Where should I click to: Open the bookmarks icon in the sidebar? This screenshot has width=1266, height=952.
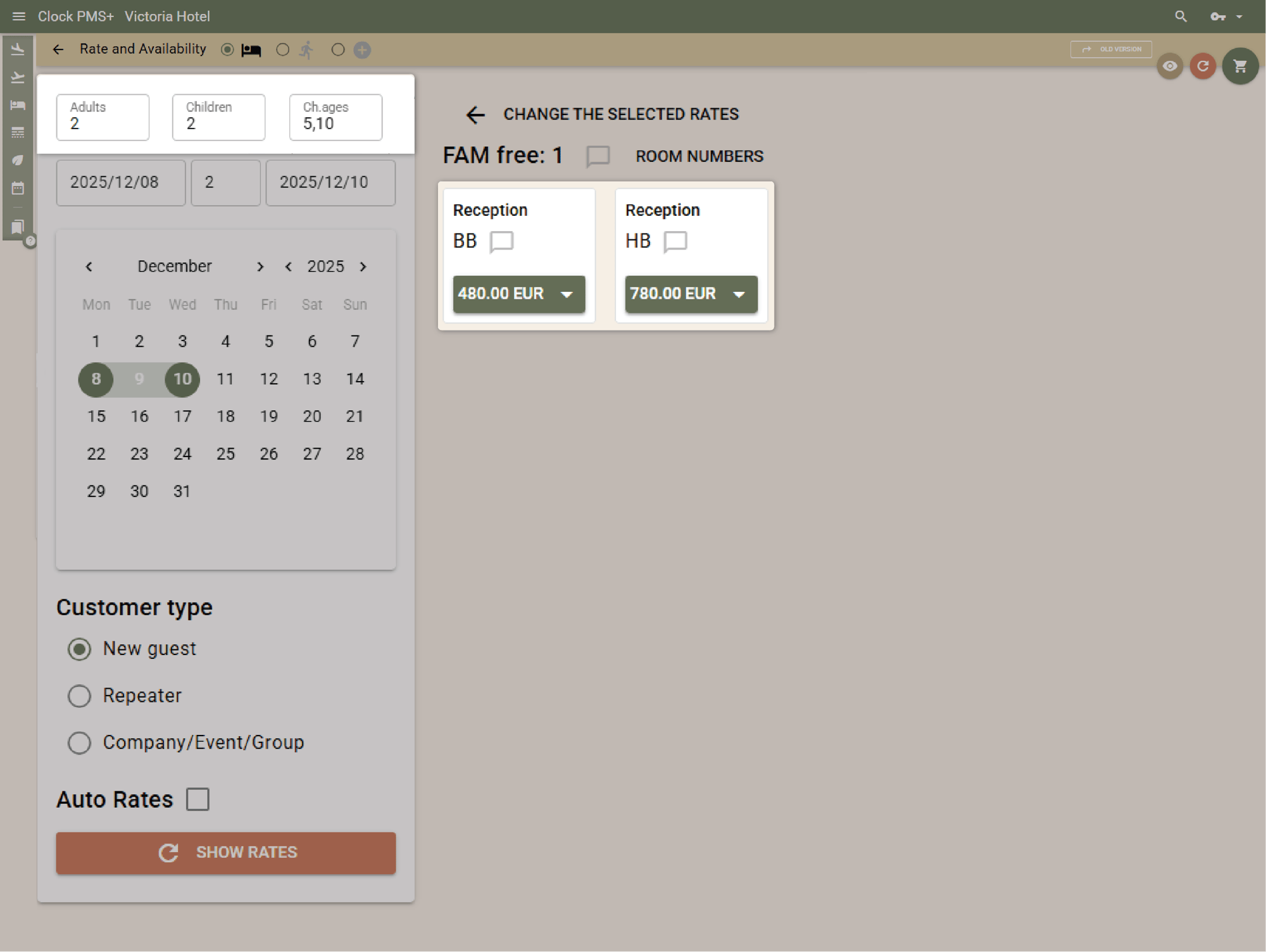pos(18,227)
